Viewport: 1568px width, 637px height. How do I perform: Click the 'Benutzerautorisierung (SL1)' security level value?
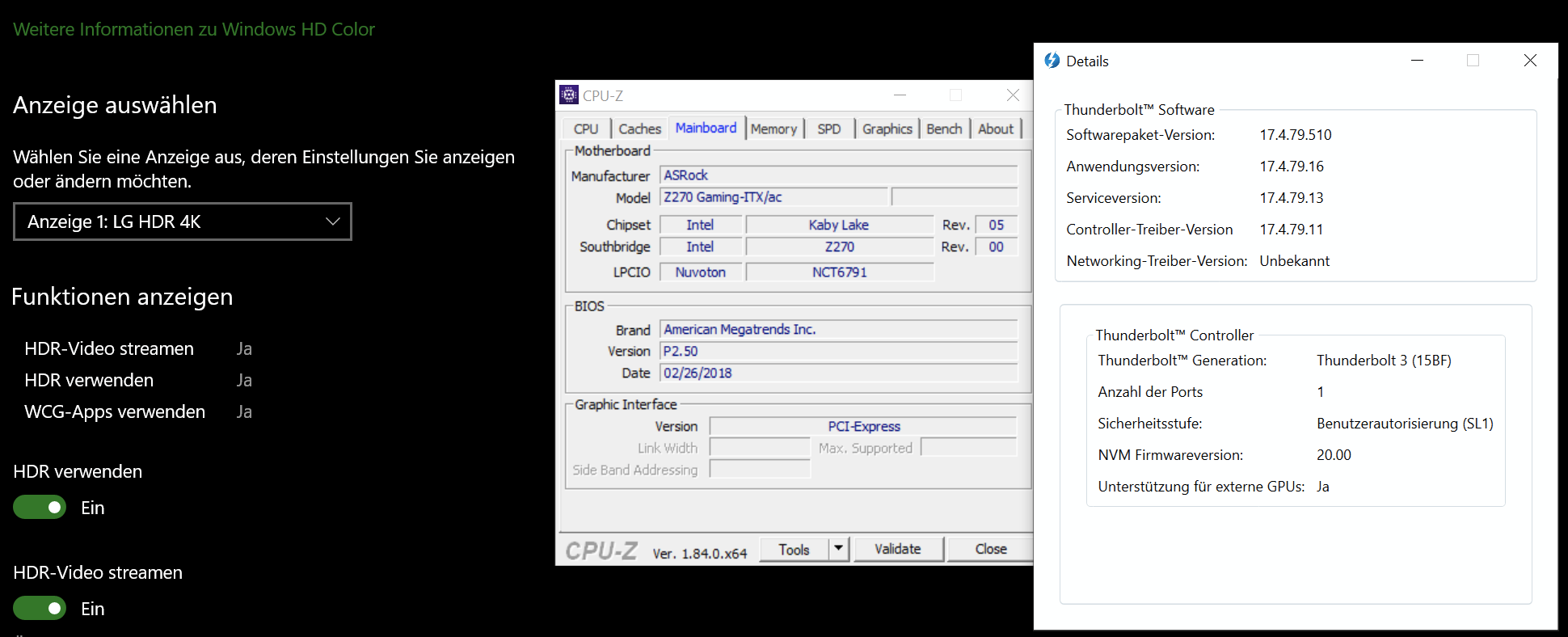(1405, 424)
